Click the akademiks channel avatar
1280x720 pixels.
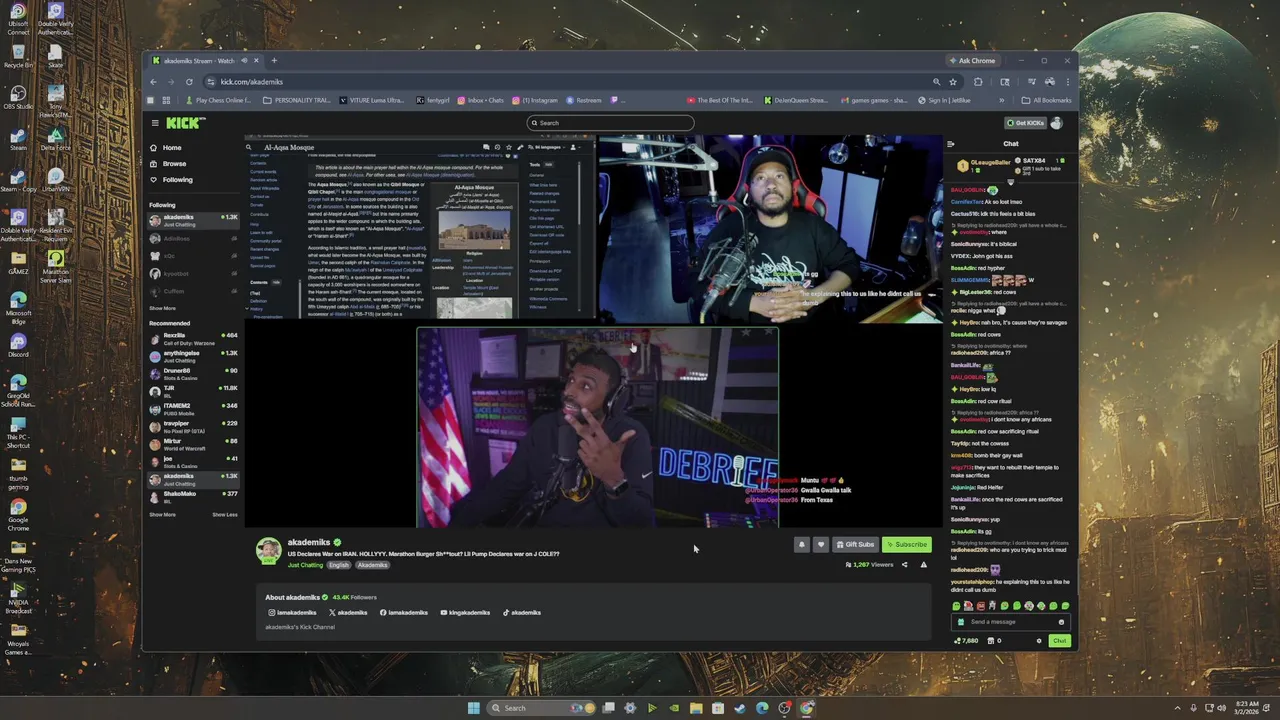click(268, 551)
